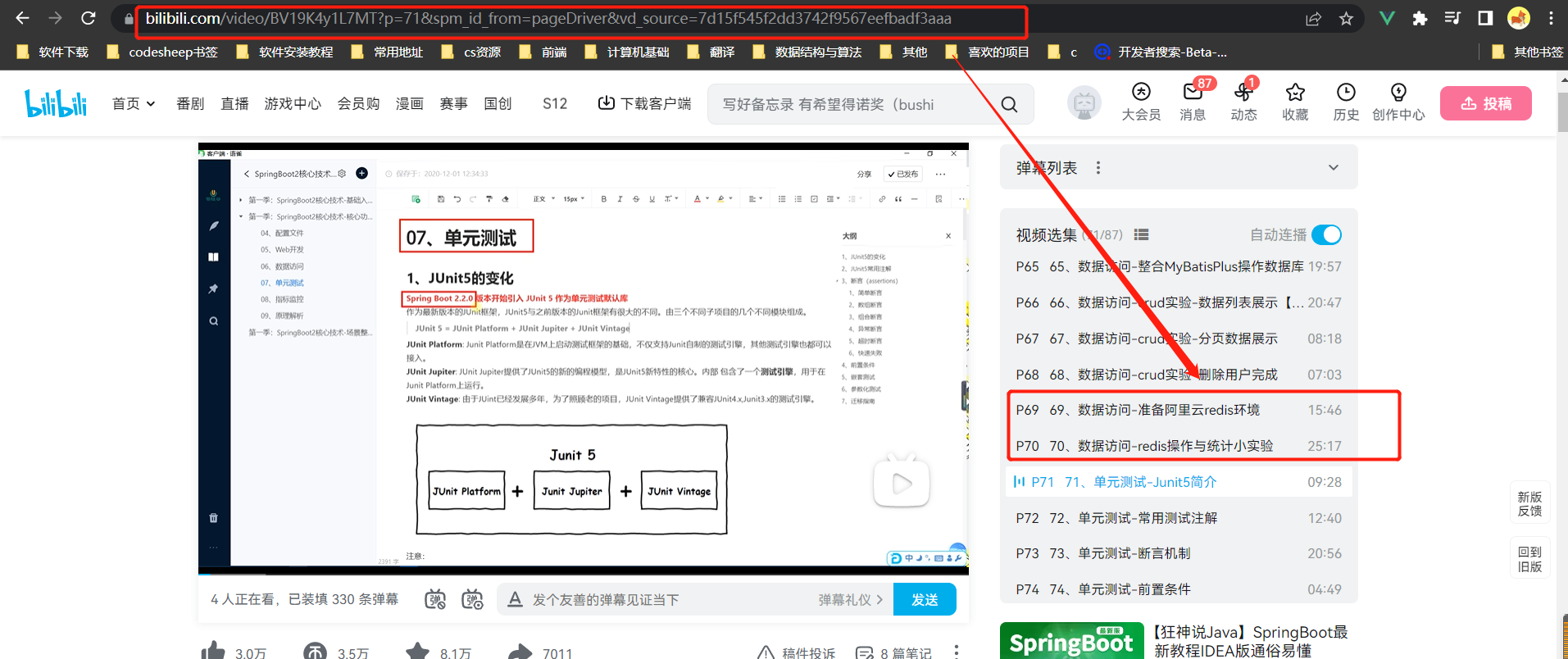1568x659 pixels.
Task: Click the 稿件投诉 report link
Action: coord(796,652)
